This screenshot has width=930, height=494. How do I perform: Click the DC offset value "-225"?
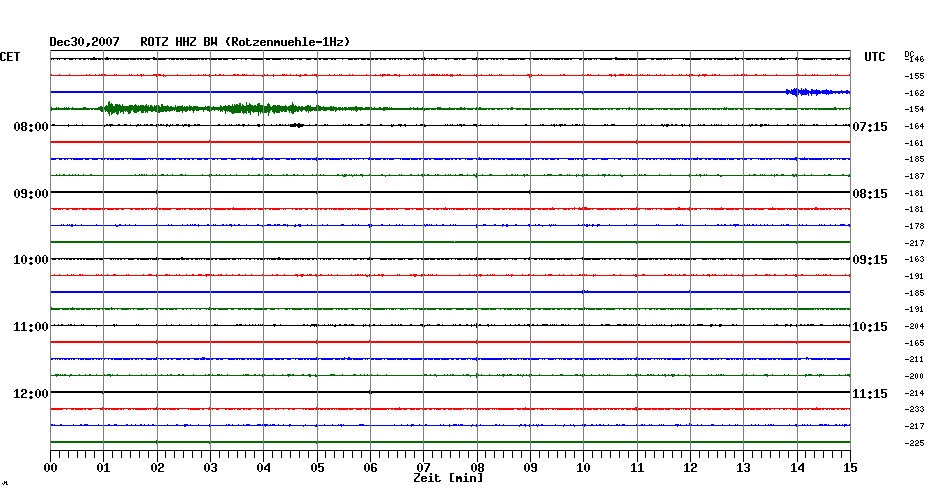point(915,443)
